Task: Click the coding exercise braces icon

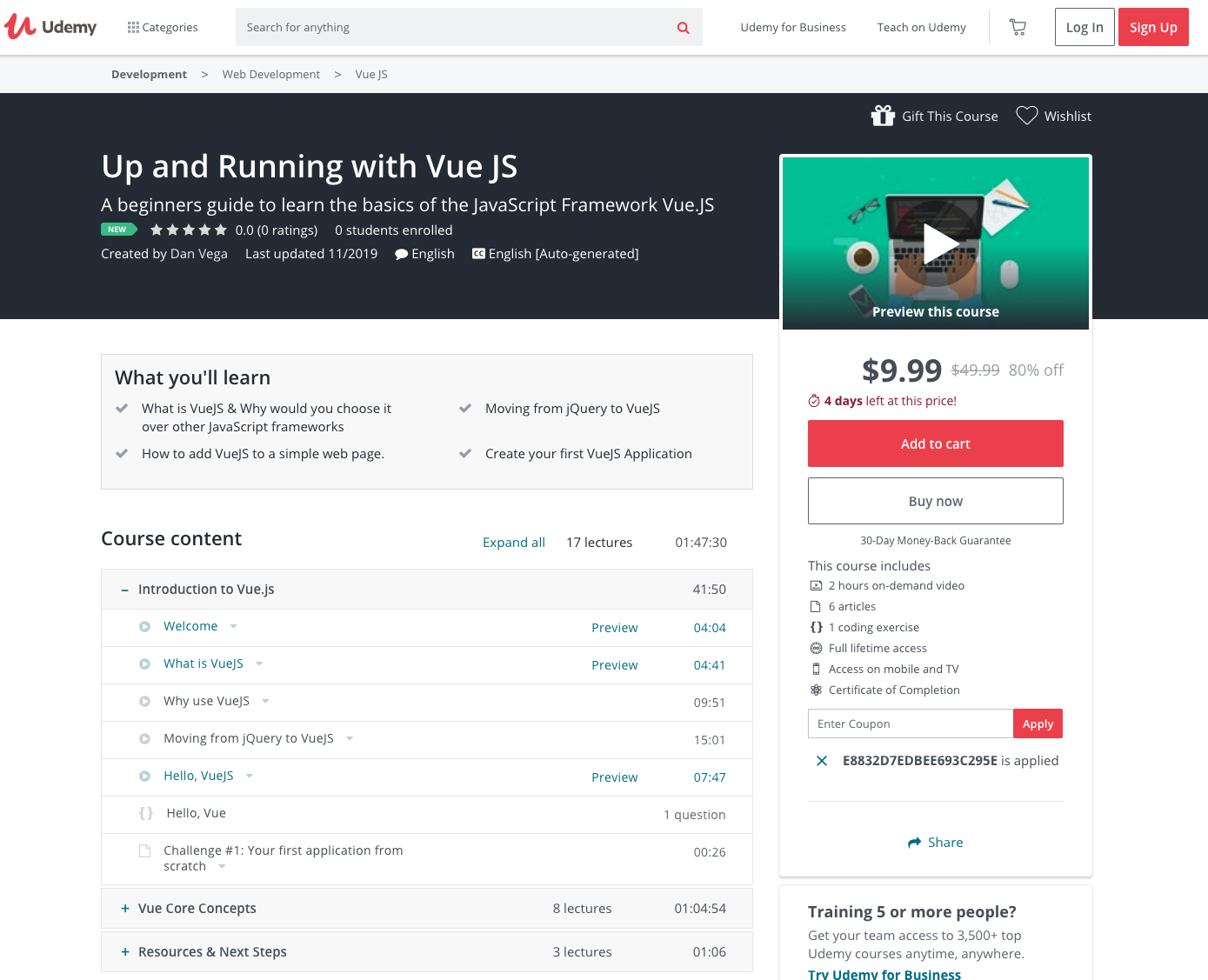Action: 816,628
